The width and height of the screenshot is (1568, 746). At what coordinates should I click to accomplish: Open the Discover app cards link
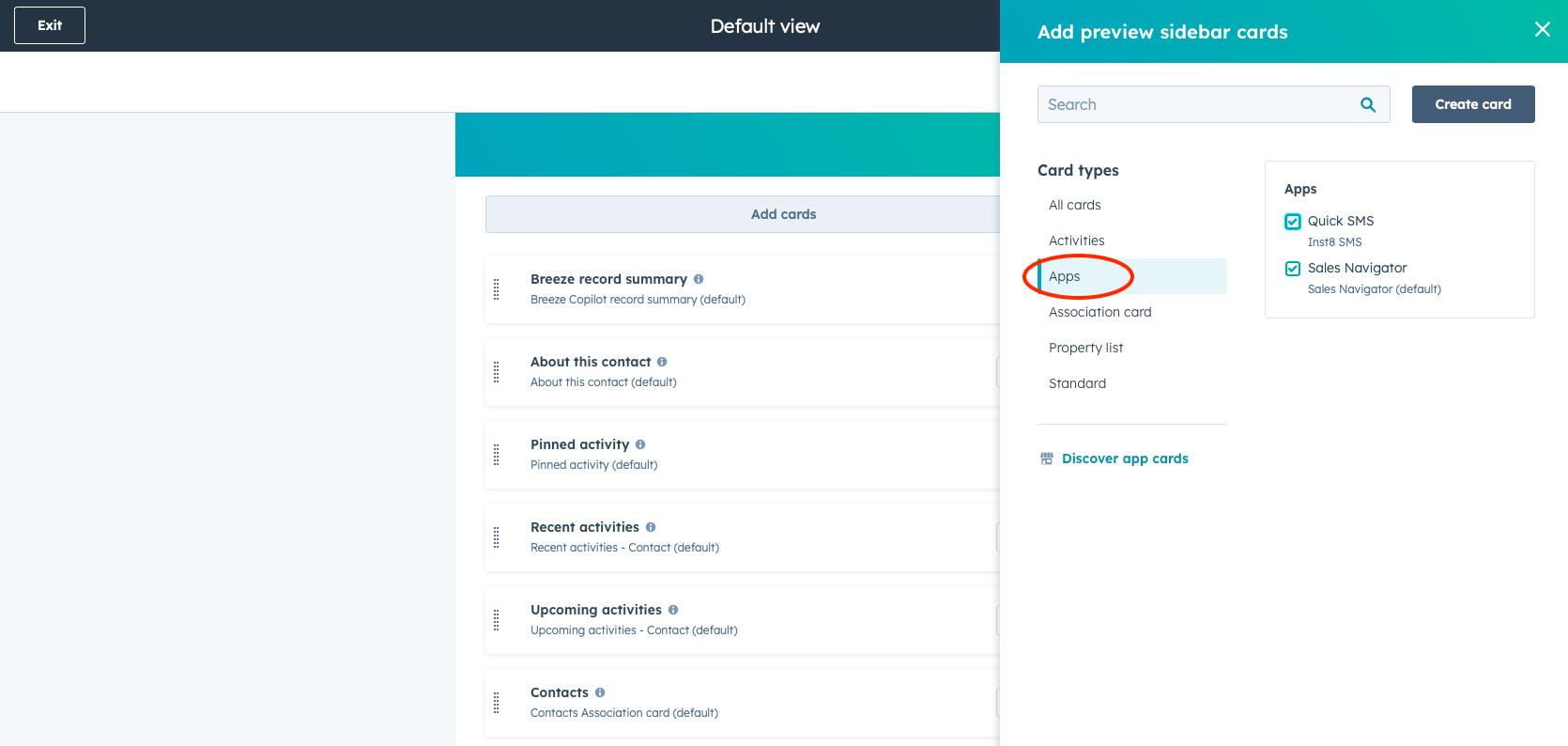point(1124,458)
